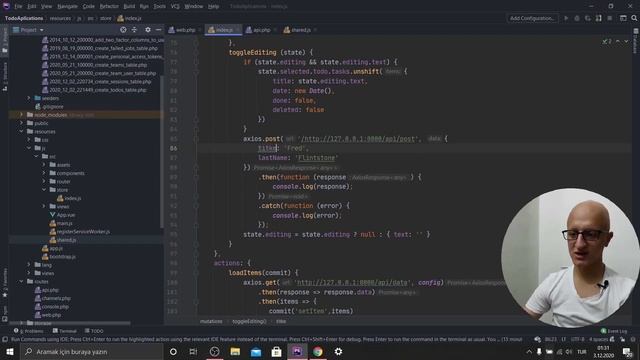Click the Project tree vertical scrollbar
The image size is (640, 360).
162,151
